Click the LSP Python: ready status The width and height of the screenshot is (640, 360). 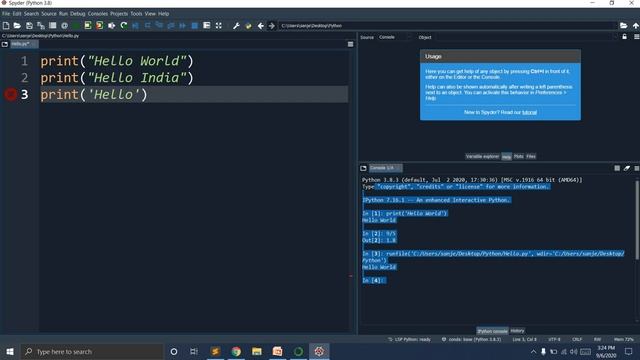point(409,340)
